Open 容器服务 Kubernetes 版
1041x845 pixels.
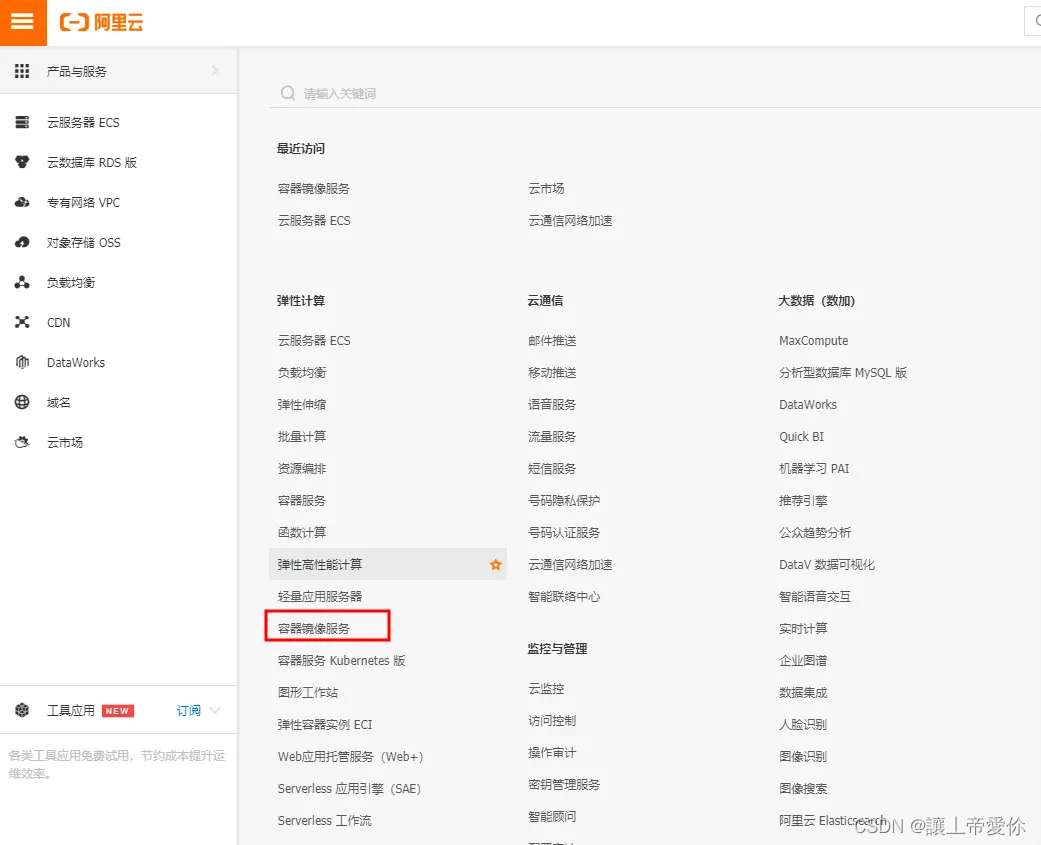pyautogui.click(x=341, y=660)
